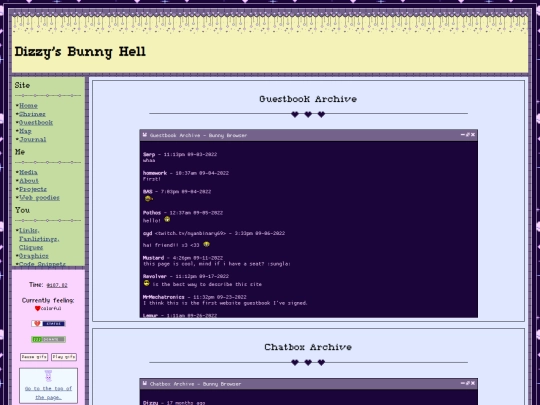Click the 'this page is cool' message text

[x=217, y=264]
